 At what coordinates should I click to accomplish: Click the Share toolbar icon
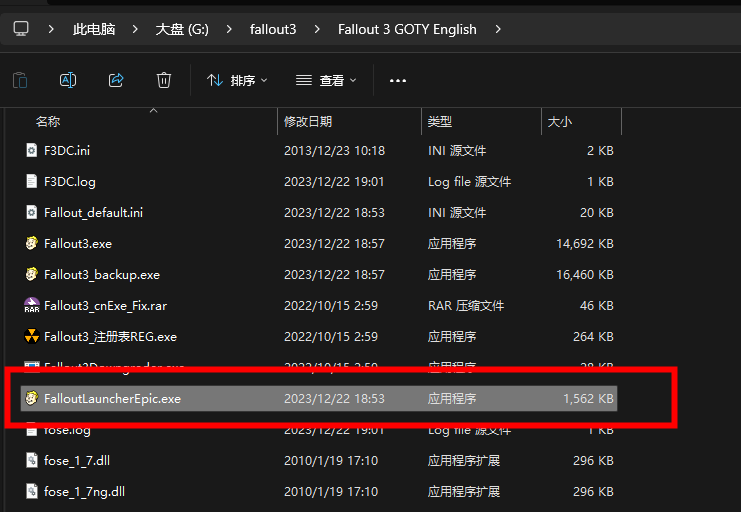(x=116, y=80)
